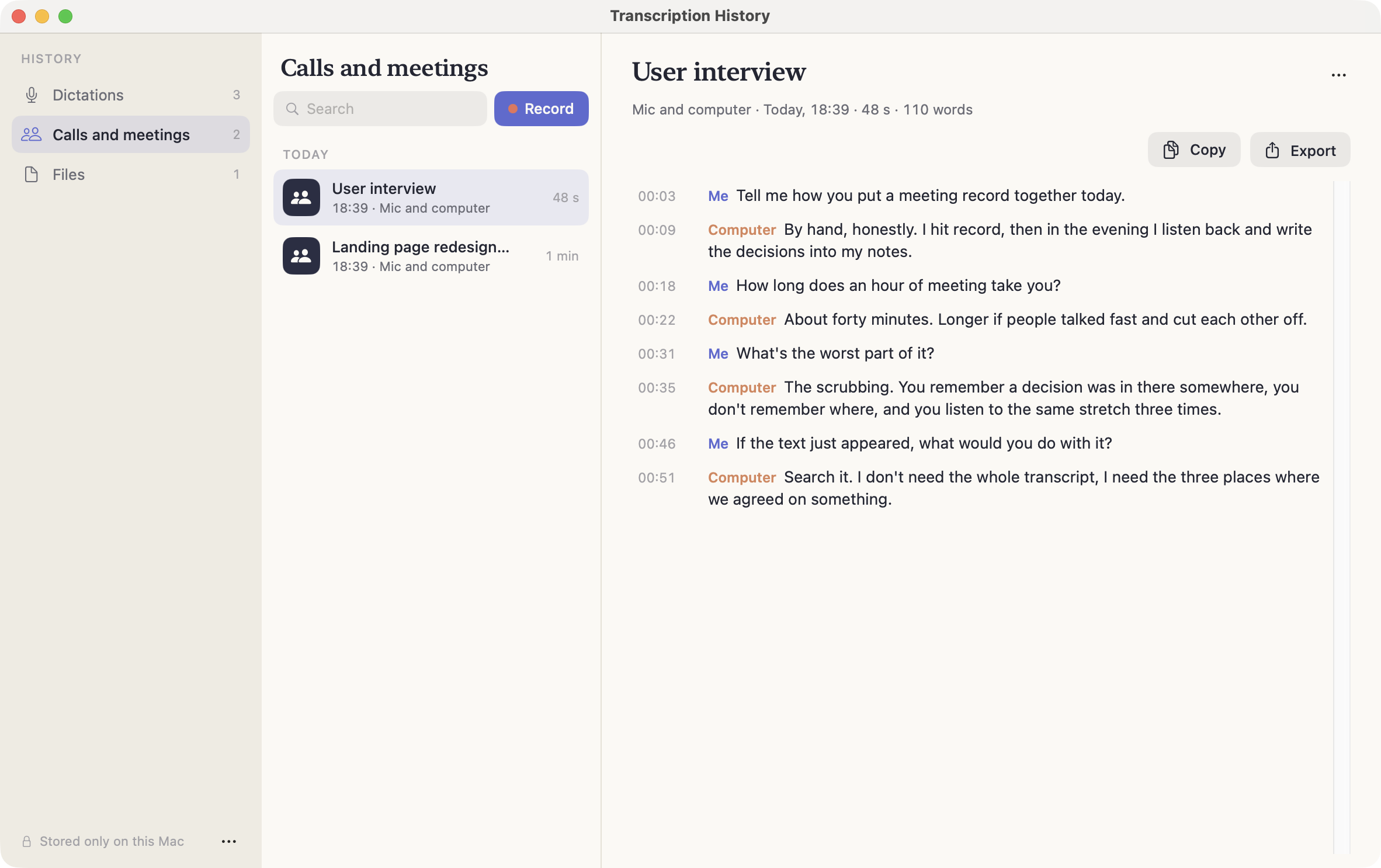This screenshot has width=1381, height=868.
Task: Click the copy pages icon in Copy button
Action: (x=1170, y=150)
